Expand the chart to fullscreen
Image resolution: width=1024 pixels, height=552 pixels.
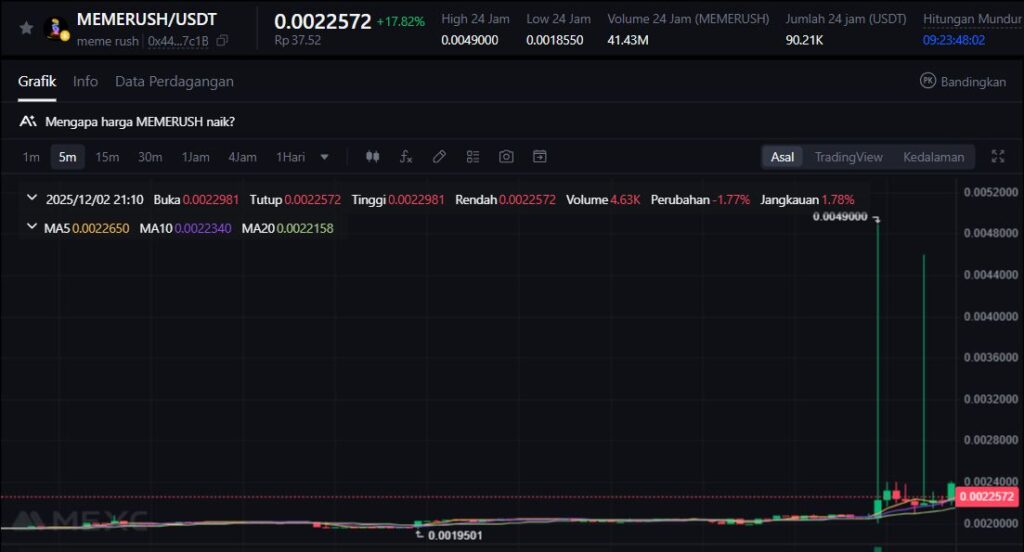pos(997,157)
